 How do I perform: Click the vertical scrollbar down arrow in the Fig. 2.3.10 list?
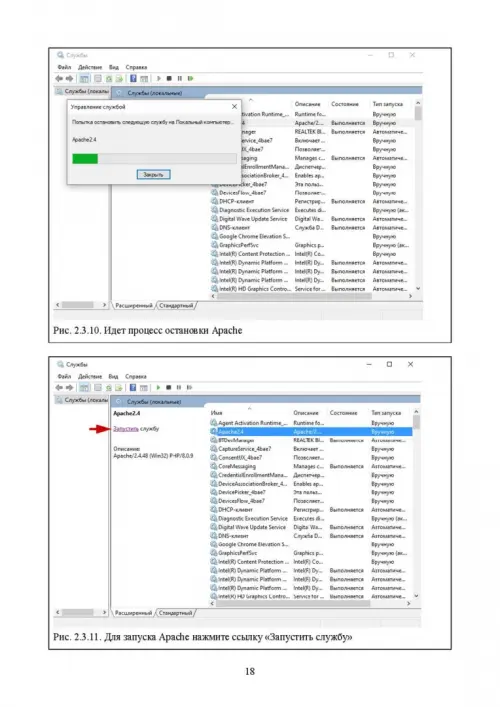click(418, 289)
